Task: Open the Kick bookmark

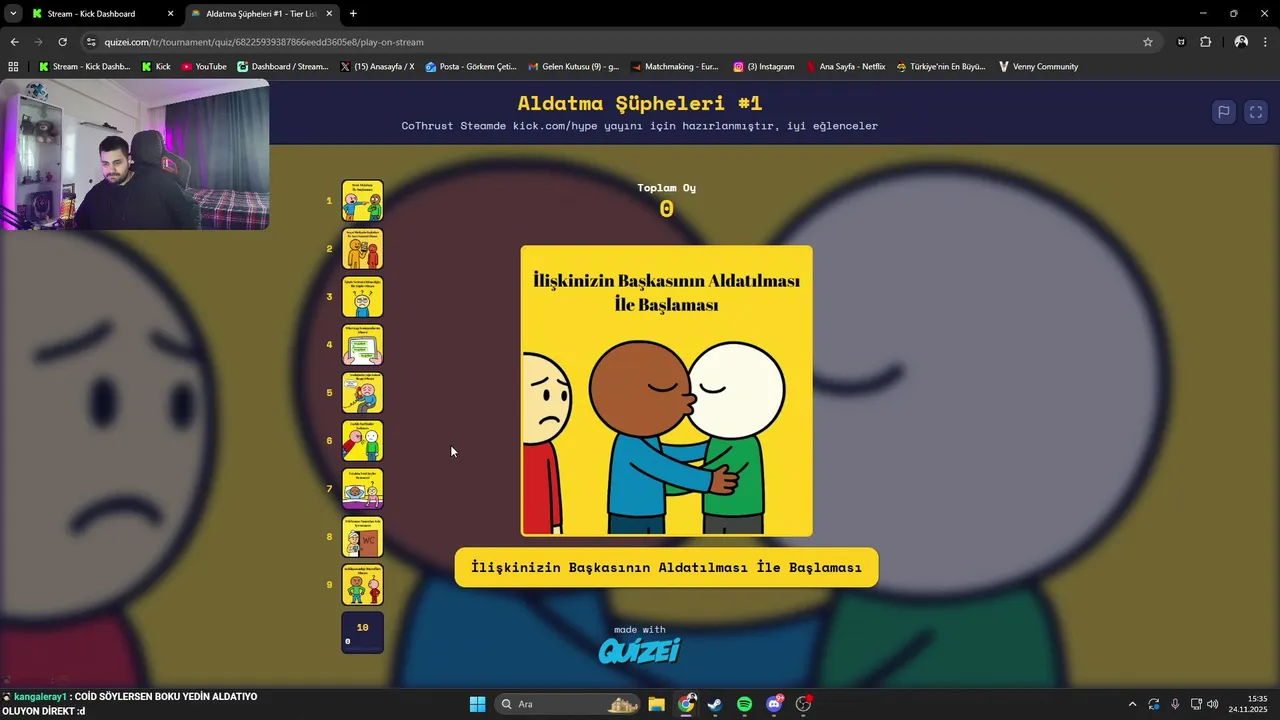Action: [x=156, y=67]
